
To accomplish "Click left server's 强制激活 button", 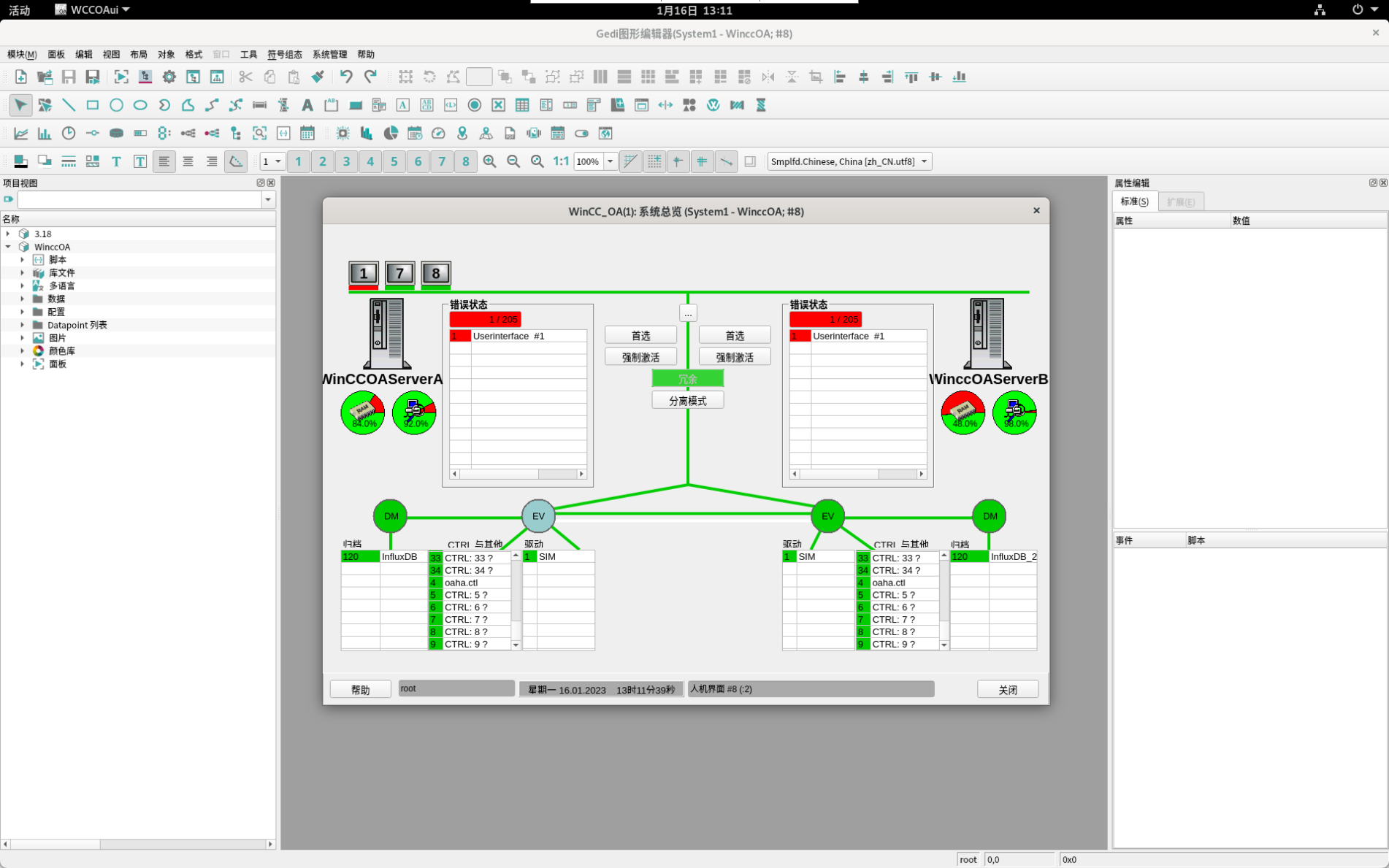I will [x=640, y=357].
